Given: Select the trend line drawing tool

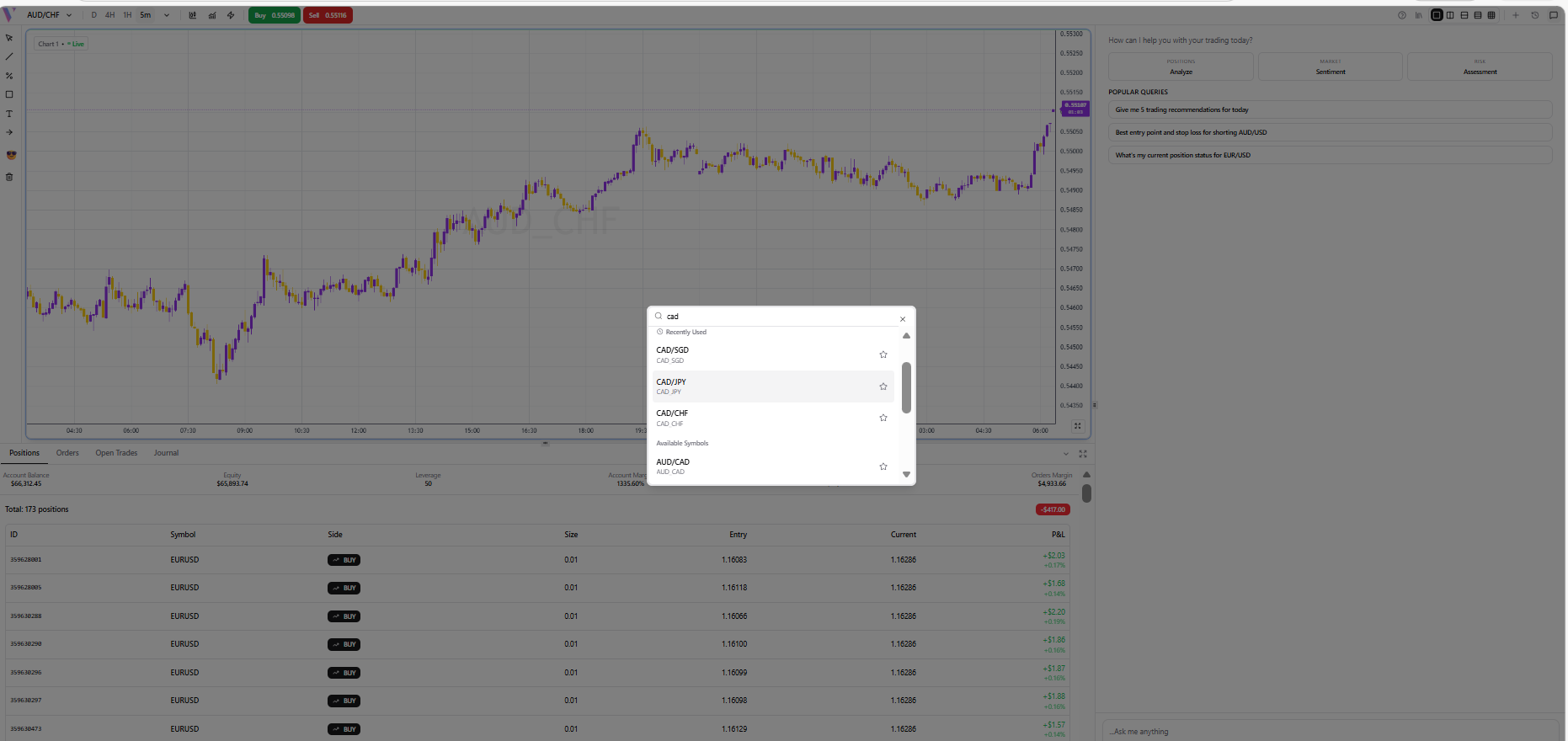Looking at the screenshot, I should (x=9, y=56).
